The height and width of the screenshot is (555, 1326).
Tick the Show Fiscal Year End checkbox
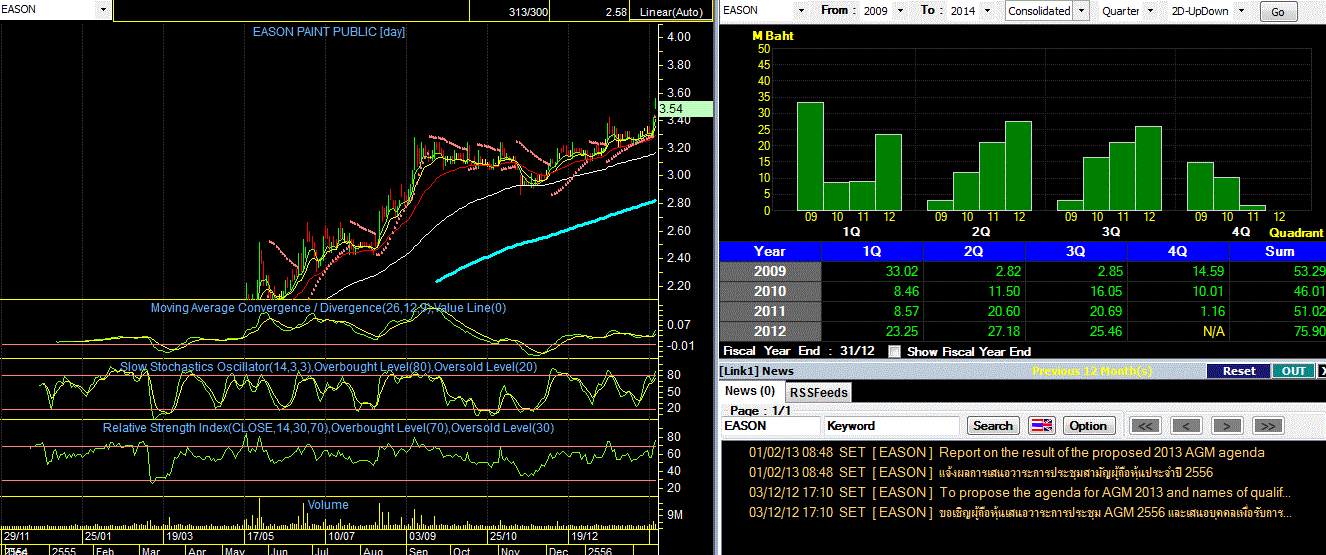tap(895, 352)
